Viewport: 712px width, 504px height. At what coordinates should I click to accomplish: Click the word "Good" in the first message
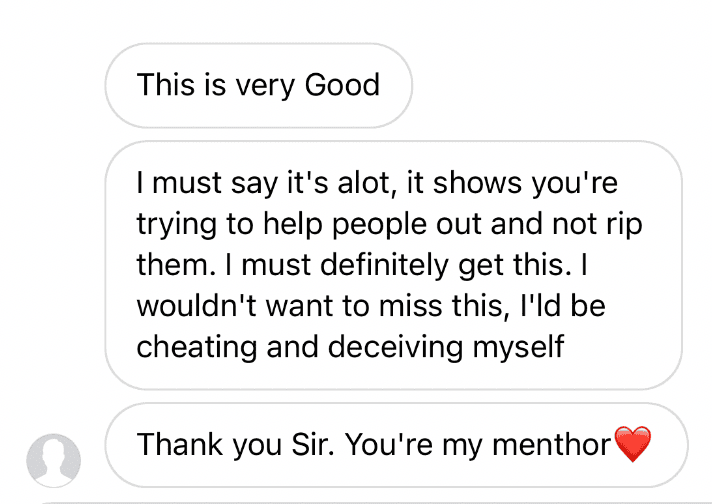point(342,85)
